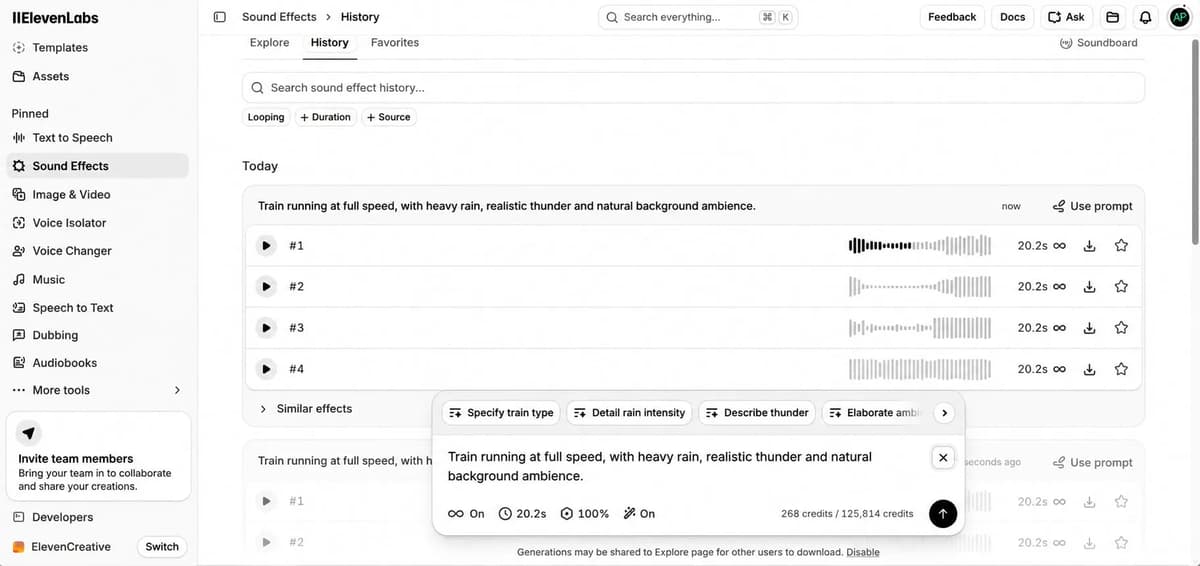Open the folder icon in top bar
The width and height of the screenshot is (1200, 566).
[1112, 17]
